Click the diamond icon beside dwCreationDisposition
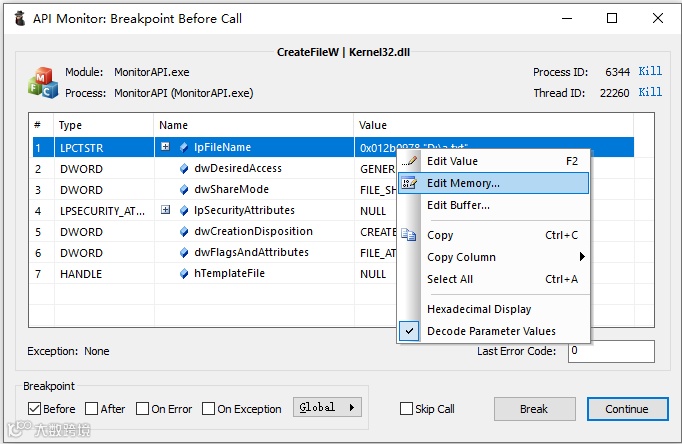 tap(184, 232)
